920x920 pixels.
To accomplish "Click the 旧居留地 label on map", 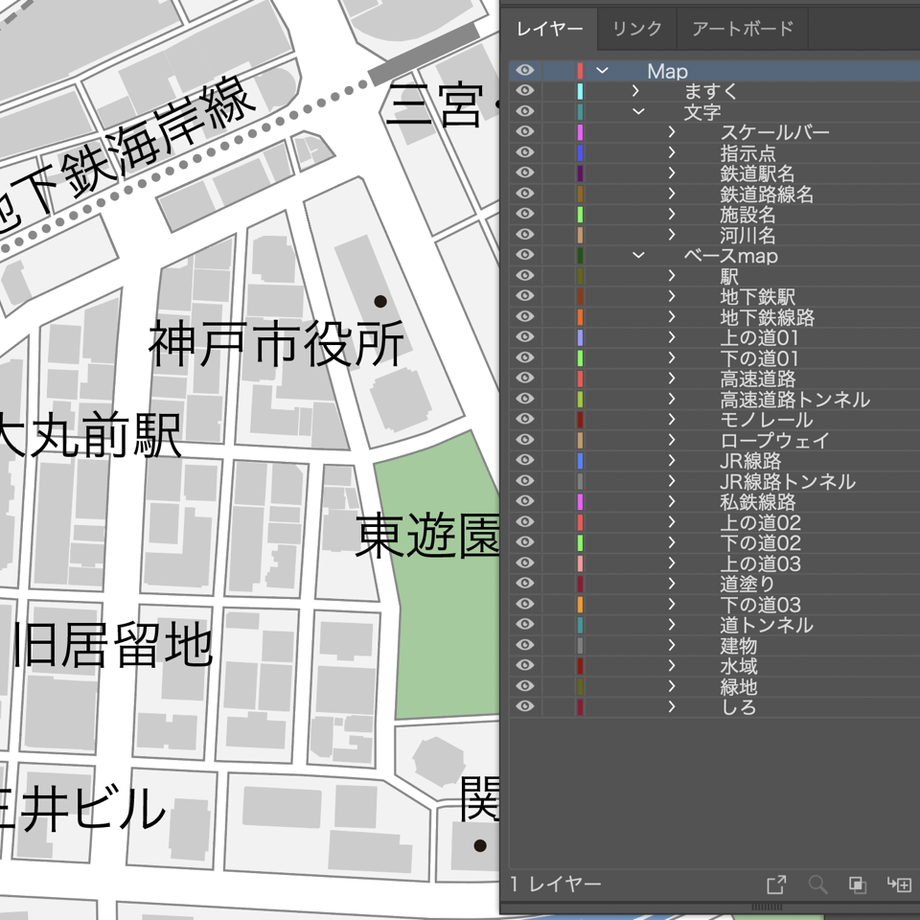I will click(111, 645).
